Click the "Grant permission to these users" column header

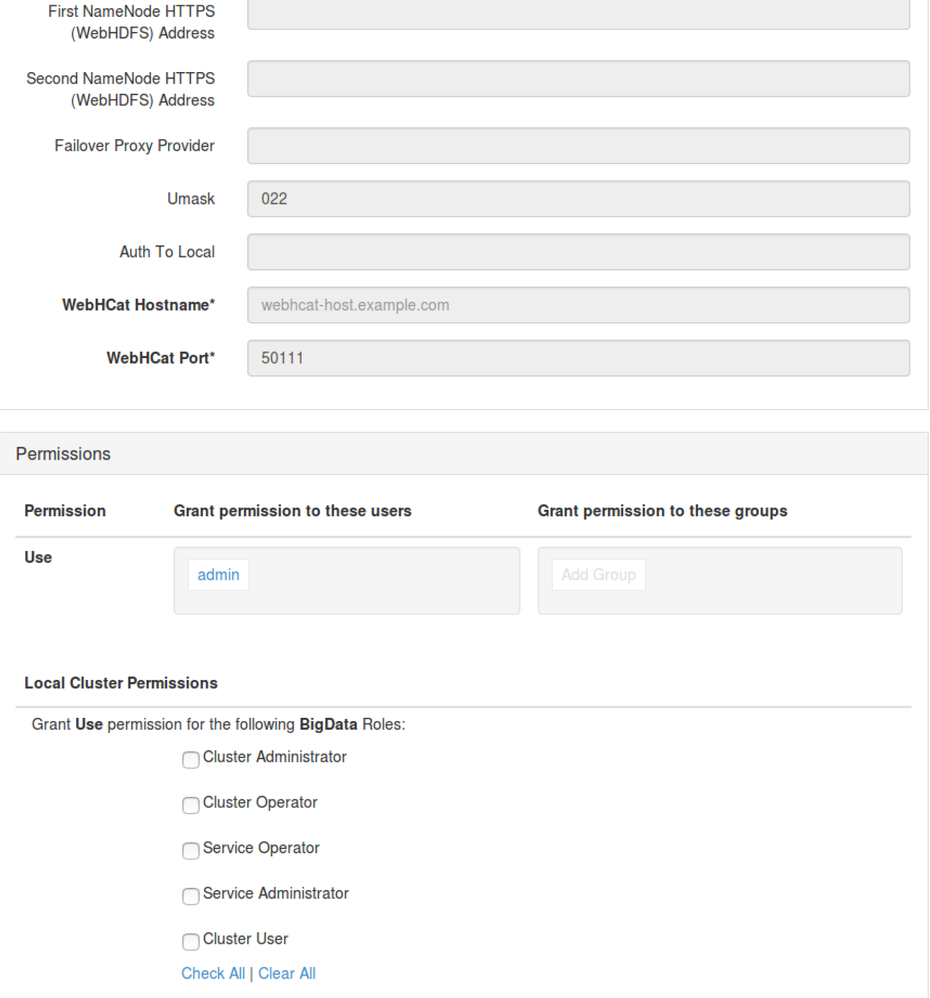292,511
